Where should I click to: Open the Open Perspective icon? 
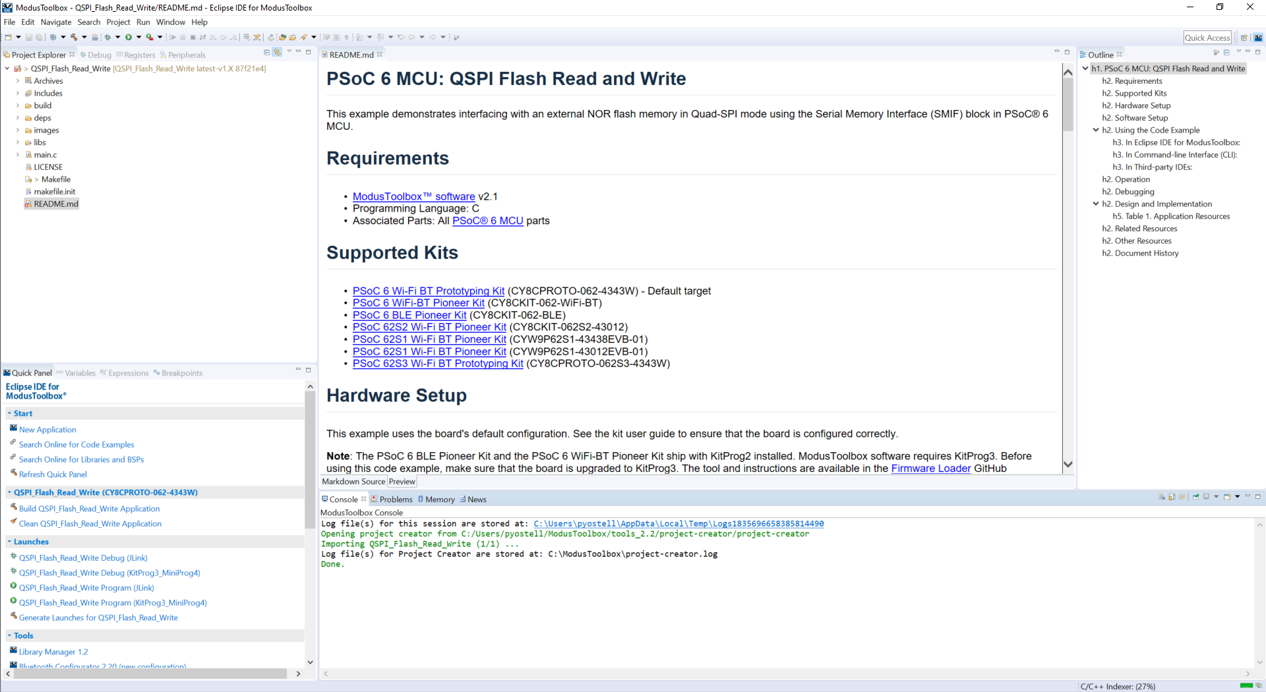click(x=1244, y=38)
